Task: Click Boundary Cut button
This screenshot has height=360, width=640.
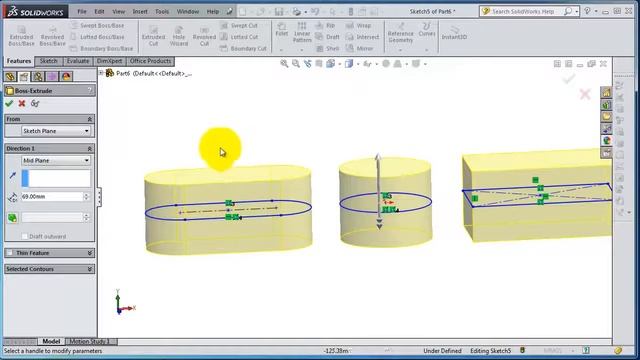Action: pos(243,48)
